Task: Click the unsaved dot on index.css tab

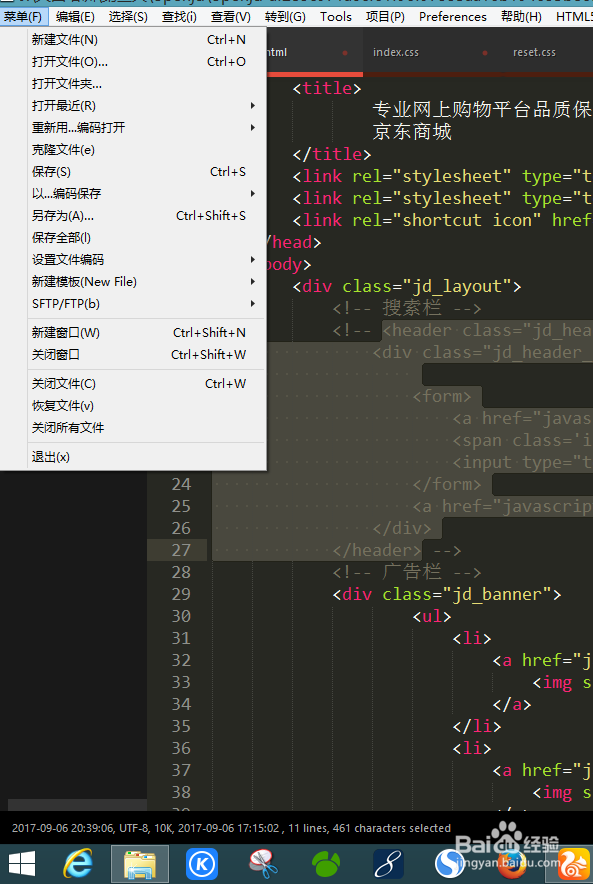Action: click(485, 53)
